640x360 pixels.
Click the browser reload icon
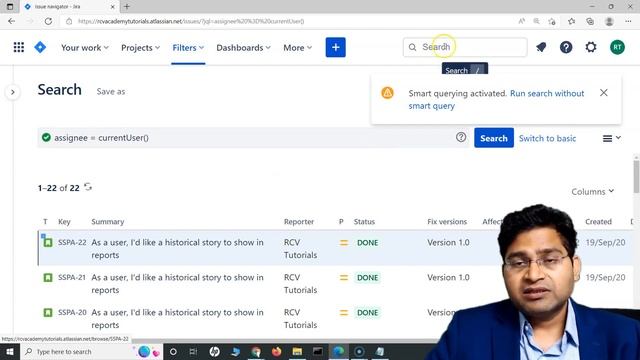tap(48, 21)
